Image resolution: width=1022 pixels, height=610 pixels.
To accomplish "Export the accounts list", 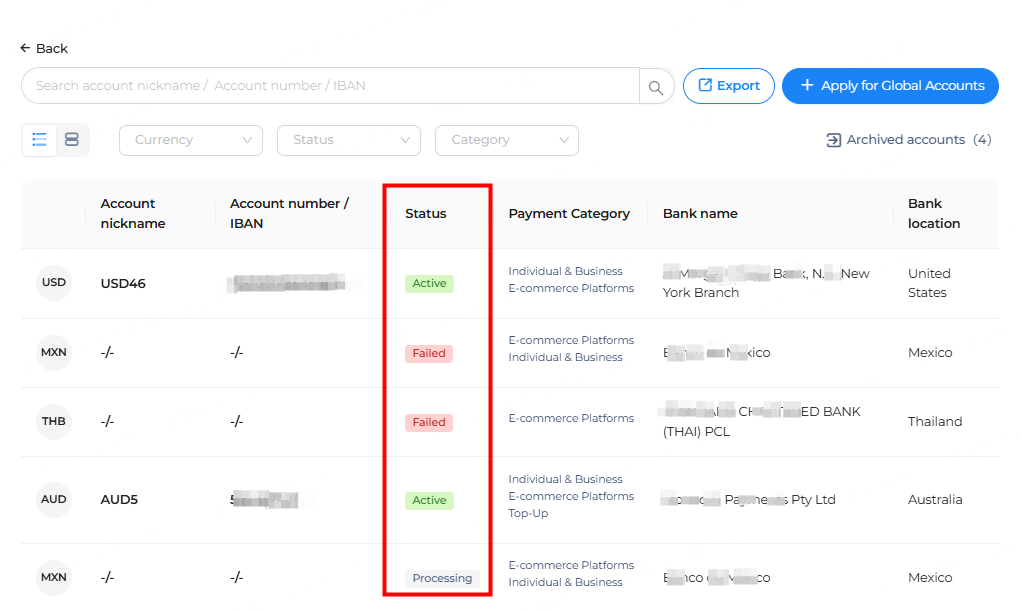I will click(729, 85).
